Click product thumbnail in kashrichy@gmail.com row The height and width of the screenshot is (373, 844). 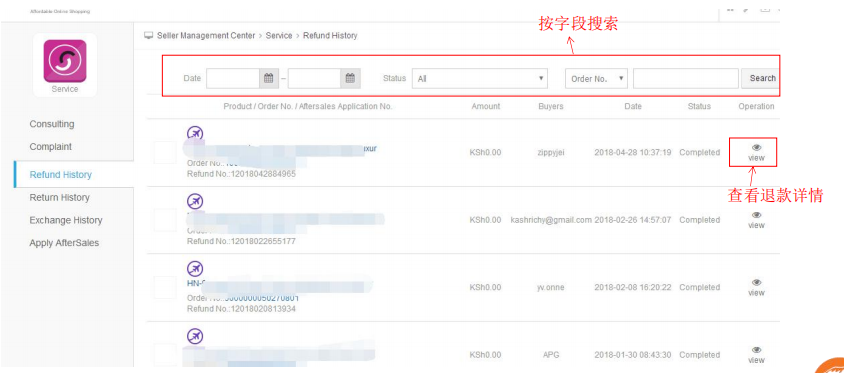(165, 220)
